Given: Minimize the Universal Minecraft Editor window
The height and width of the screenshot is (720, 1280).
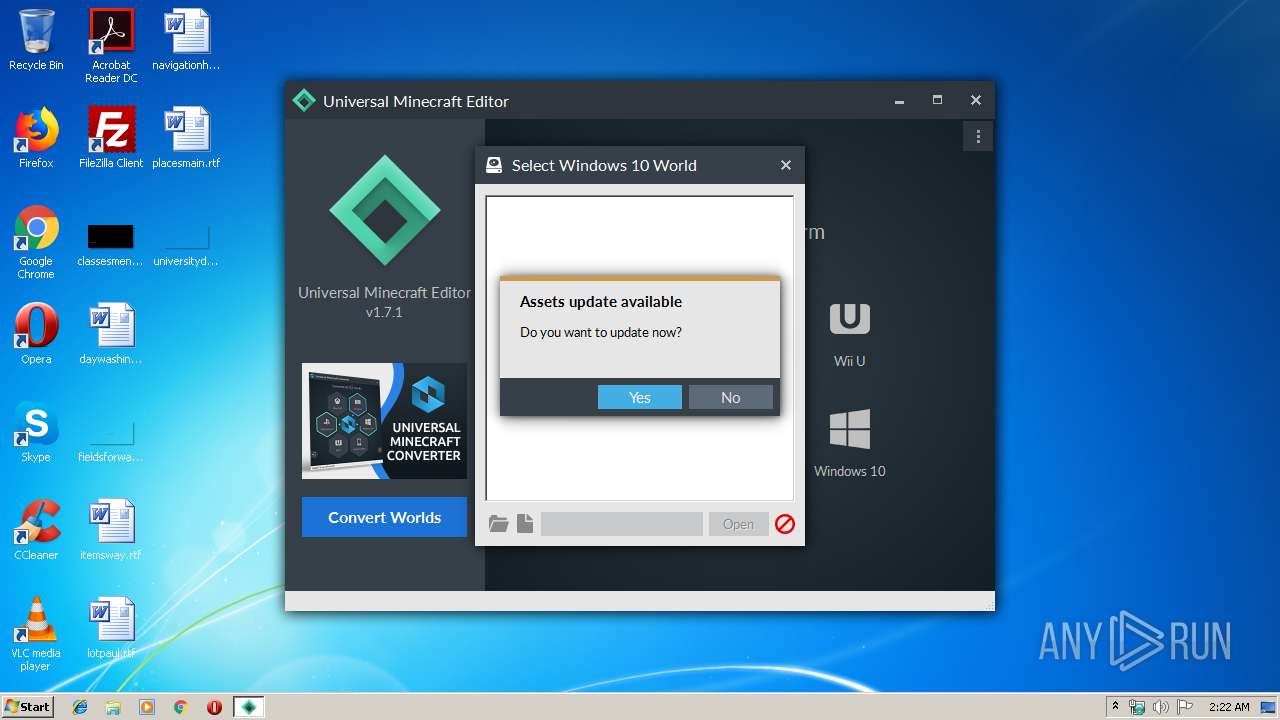Looking at the screenshot, I should [x=899, y=100].
